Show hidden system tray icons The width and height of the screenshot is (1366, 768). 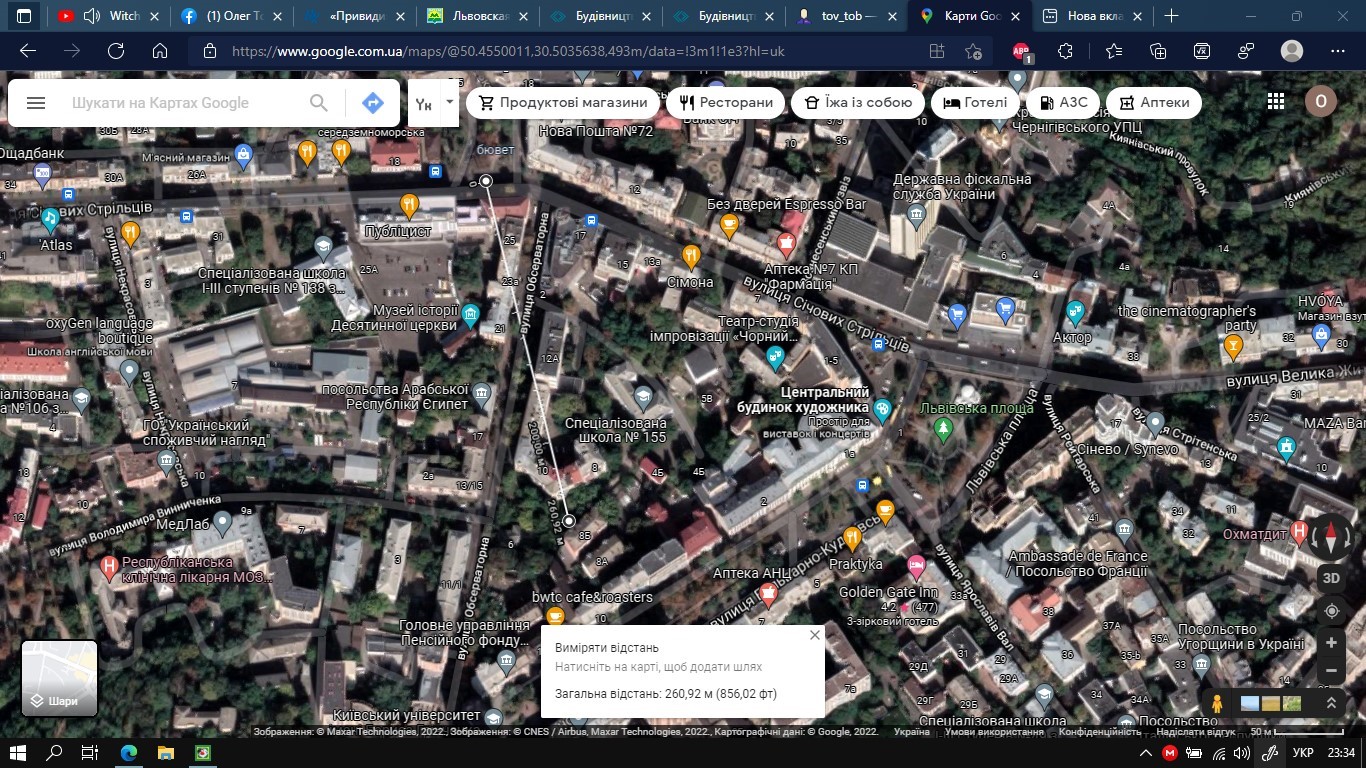(1146, 753)
